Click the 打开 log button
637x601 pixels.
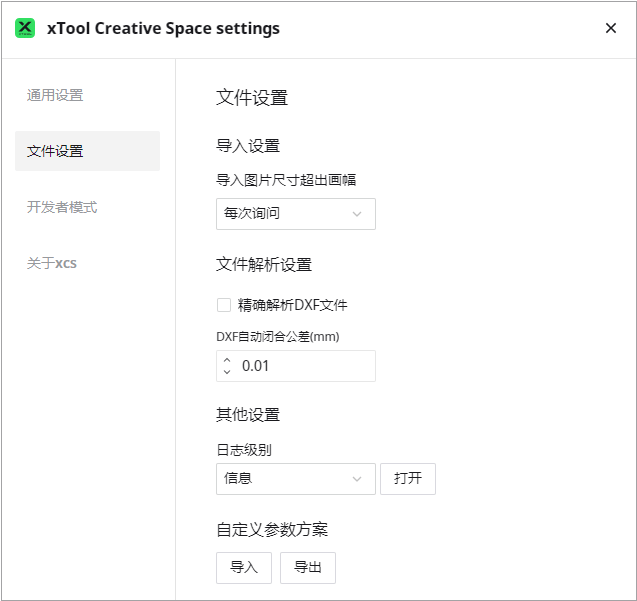408,479
